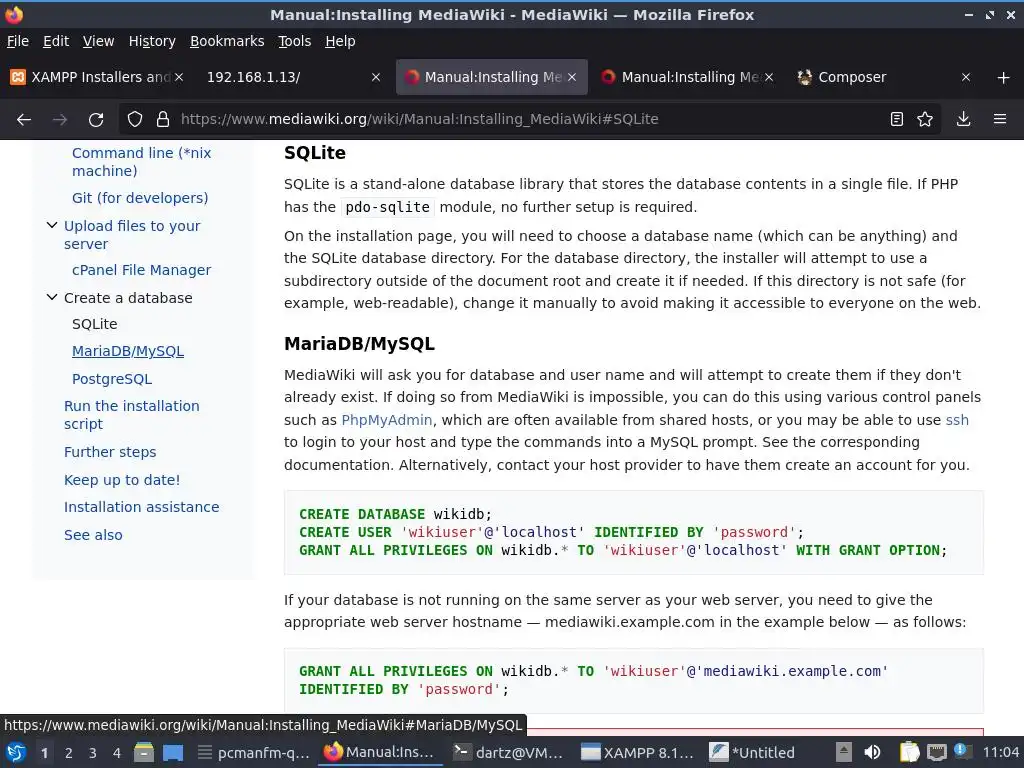1024x768 pixels.
Task: Toggle reader view icon
Action: [x=897, y=120]
